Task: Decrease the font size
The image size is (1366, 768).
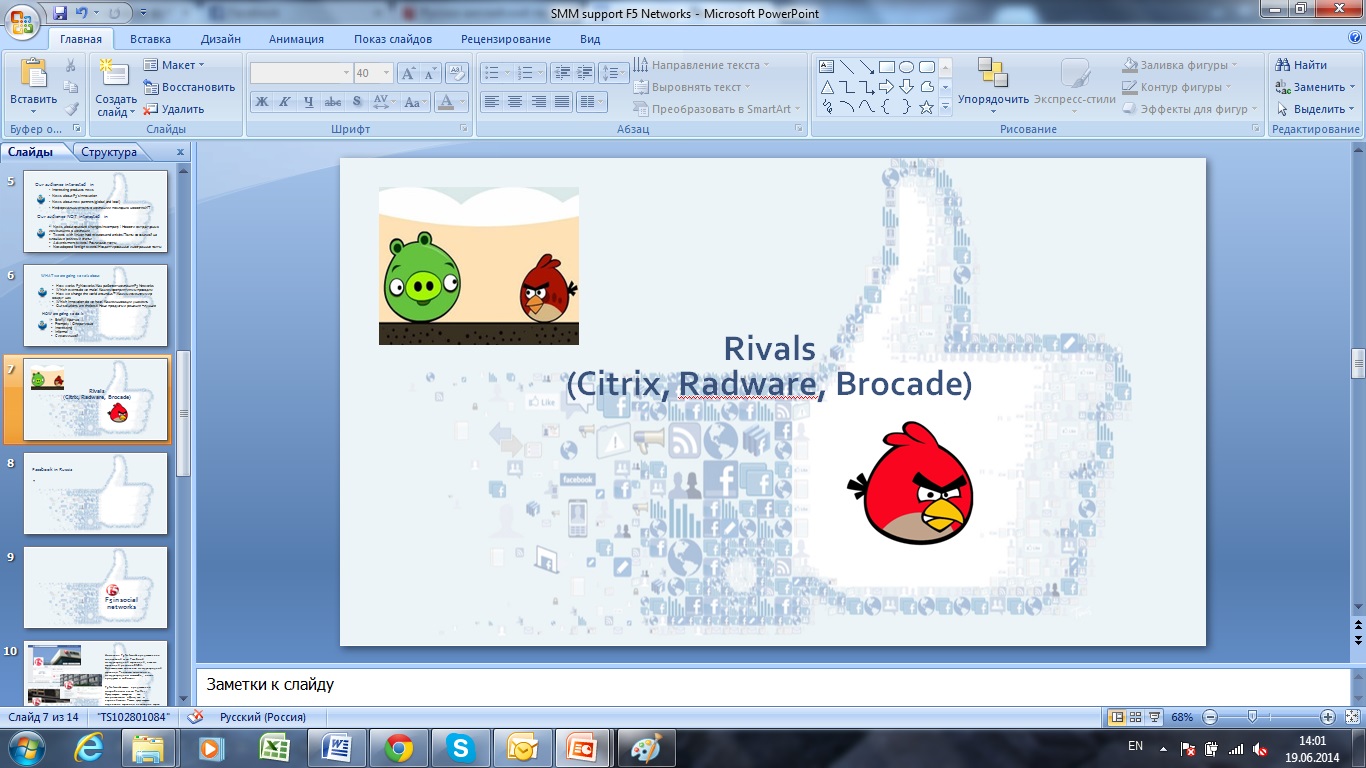Action: coord(430,73)
